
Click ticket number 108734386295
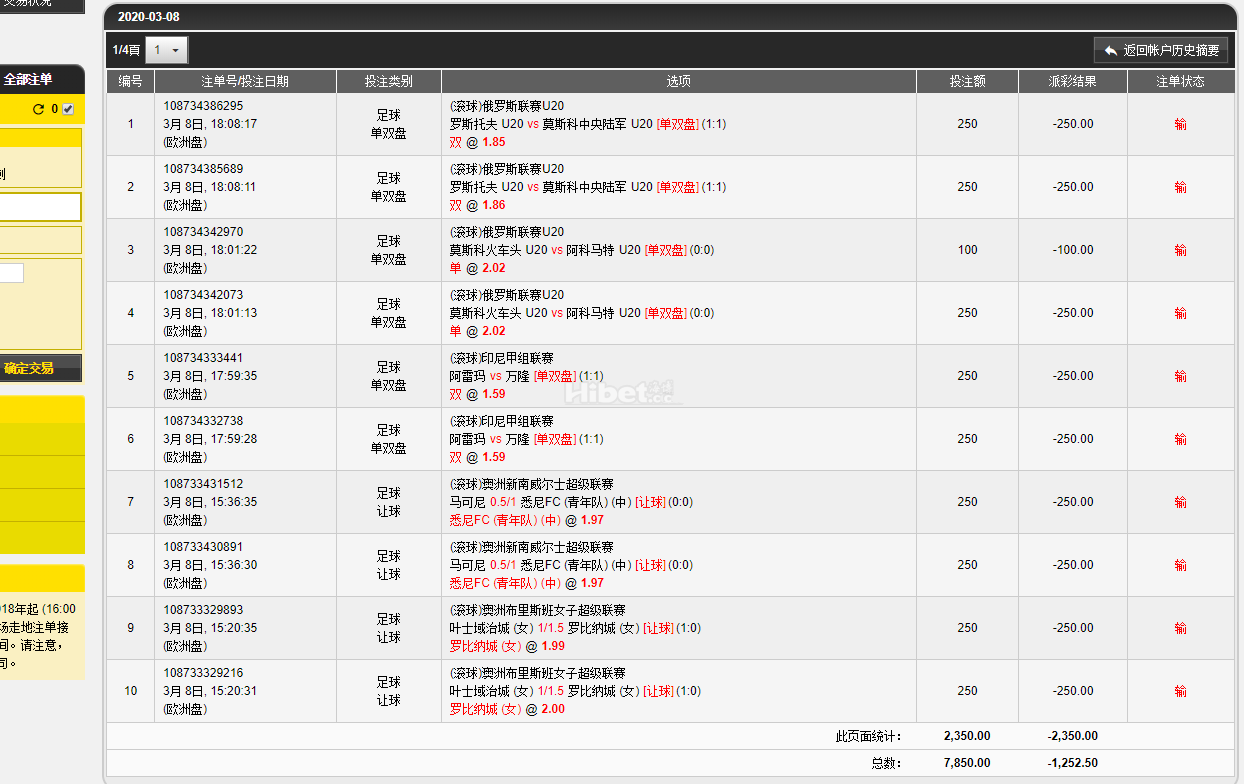click(x=203, y=106)
